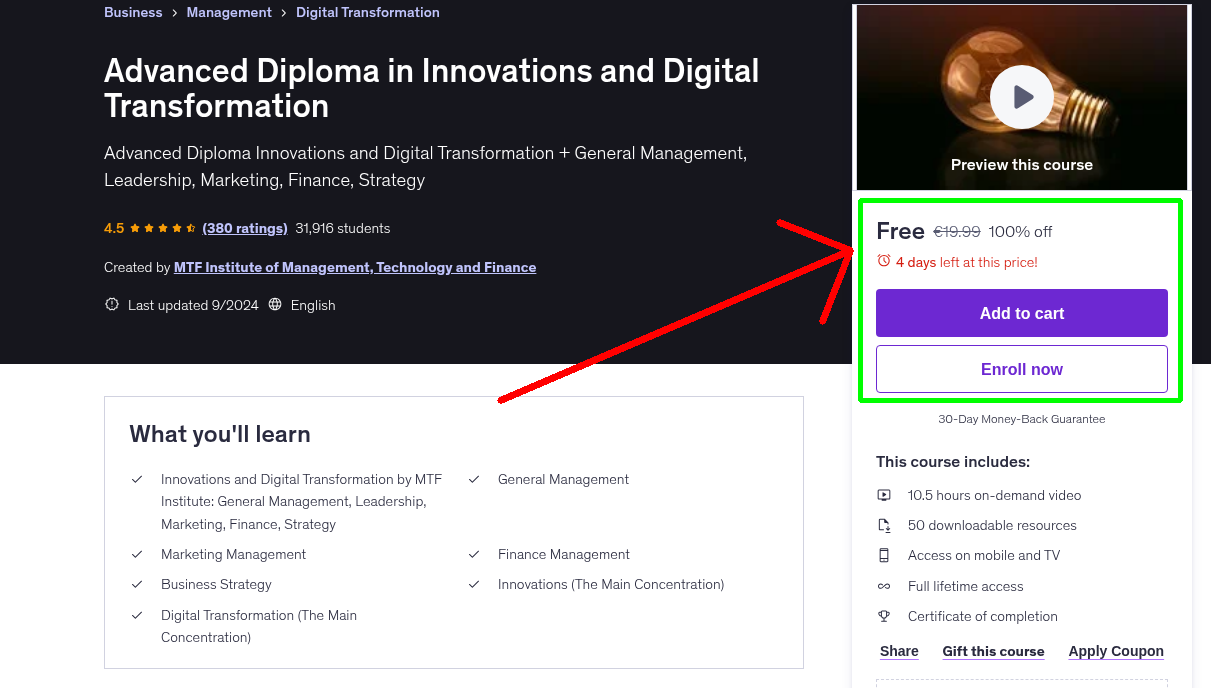The image size is (1211, 688).
Task: Click the mobile access icon in course includes
Action: (884, 555)
